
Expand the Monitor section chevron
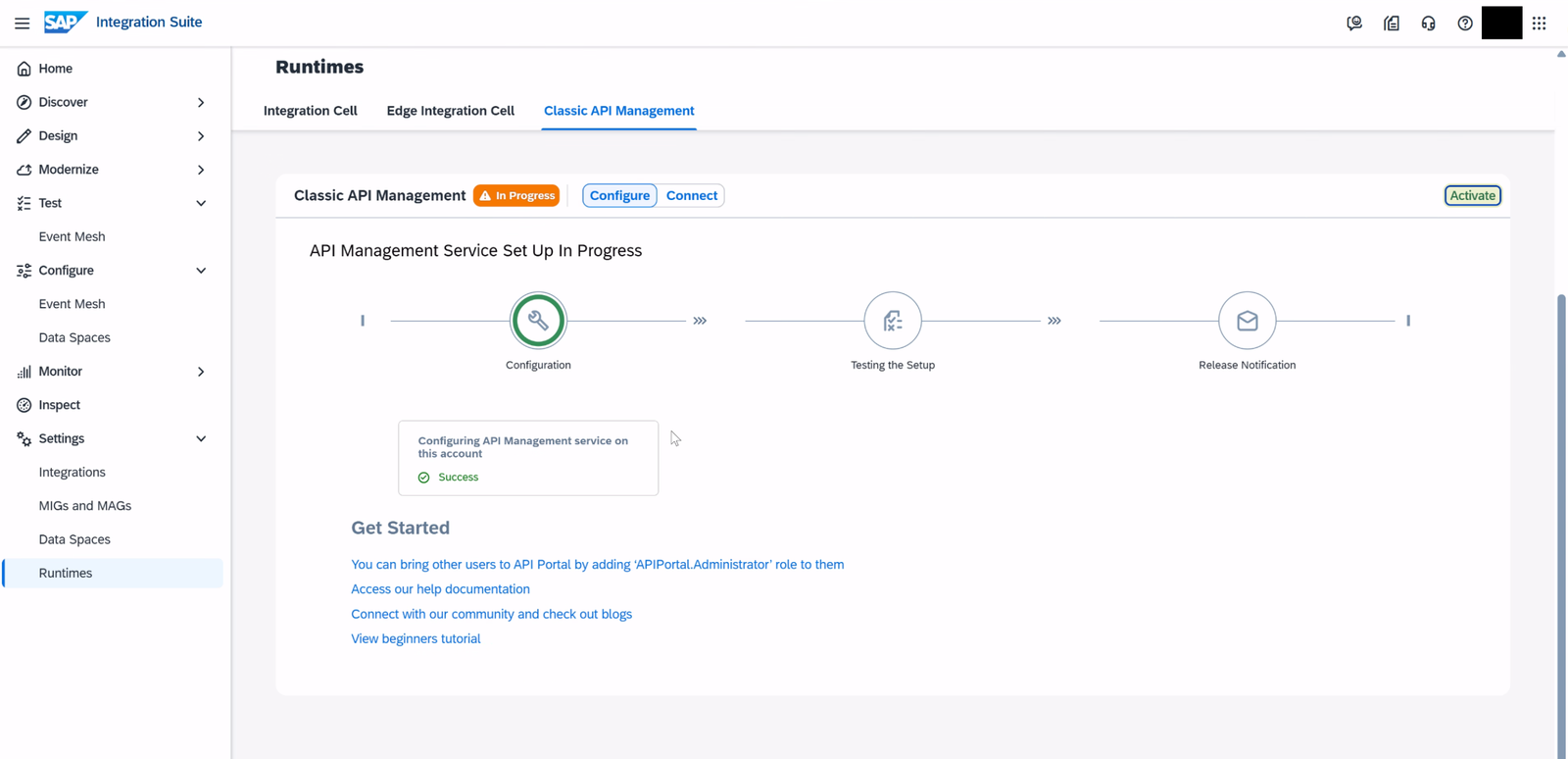click(201, 372)
